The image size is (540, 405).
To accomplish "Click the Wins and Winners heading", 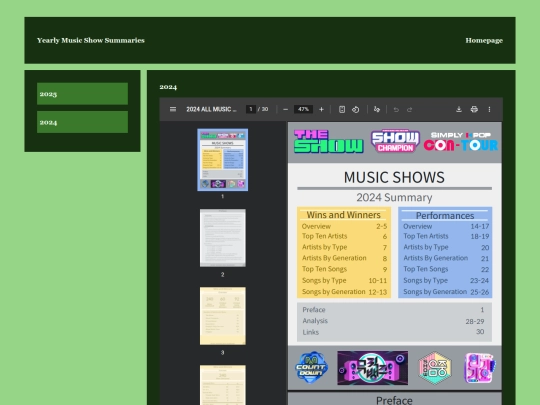I will (x=343, y=215).
